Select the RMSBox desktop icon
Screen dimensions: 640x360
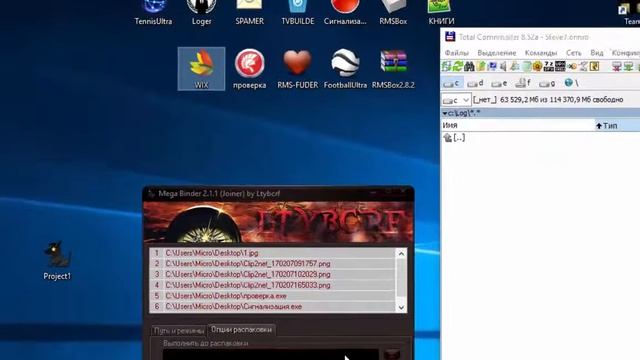(393, 12)
